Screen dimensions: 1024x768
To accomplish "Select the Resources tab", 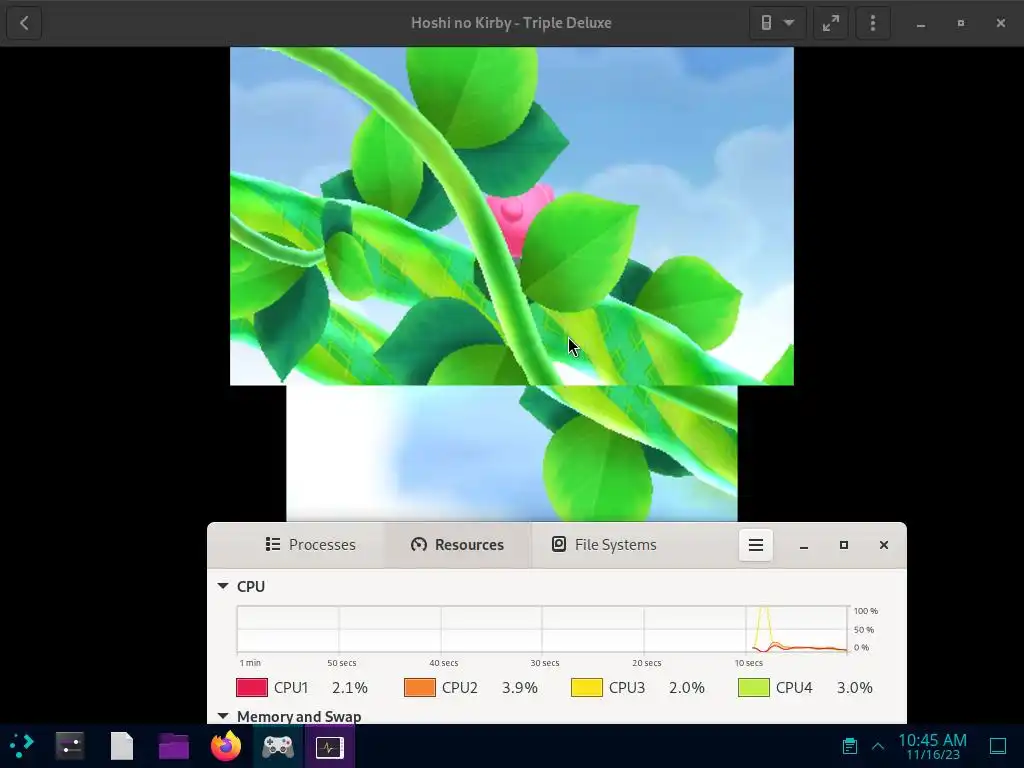I will [x=457, y=545].
